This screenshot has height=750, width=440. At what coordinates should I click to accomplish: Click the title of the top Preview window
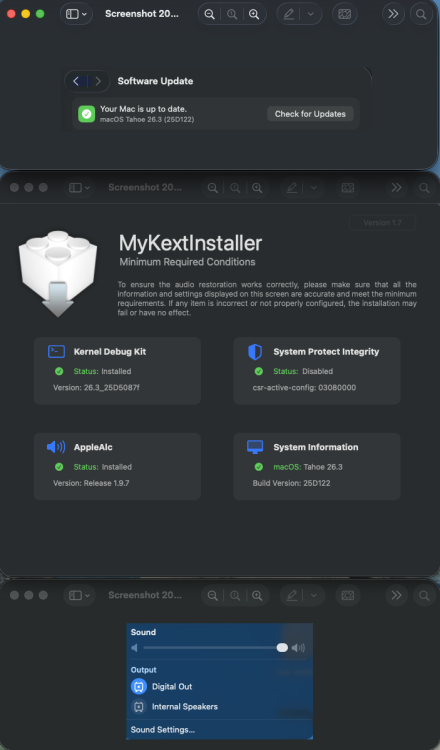(142, 14)
